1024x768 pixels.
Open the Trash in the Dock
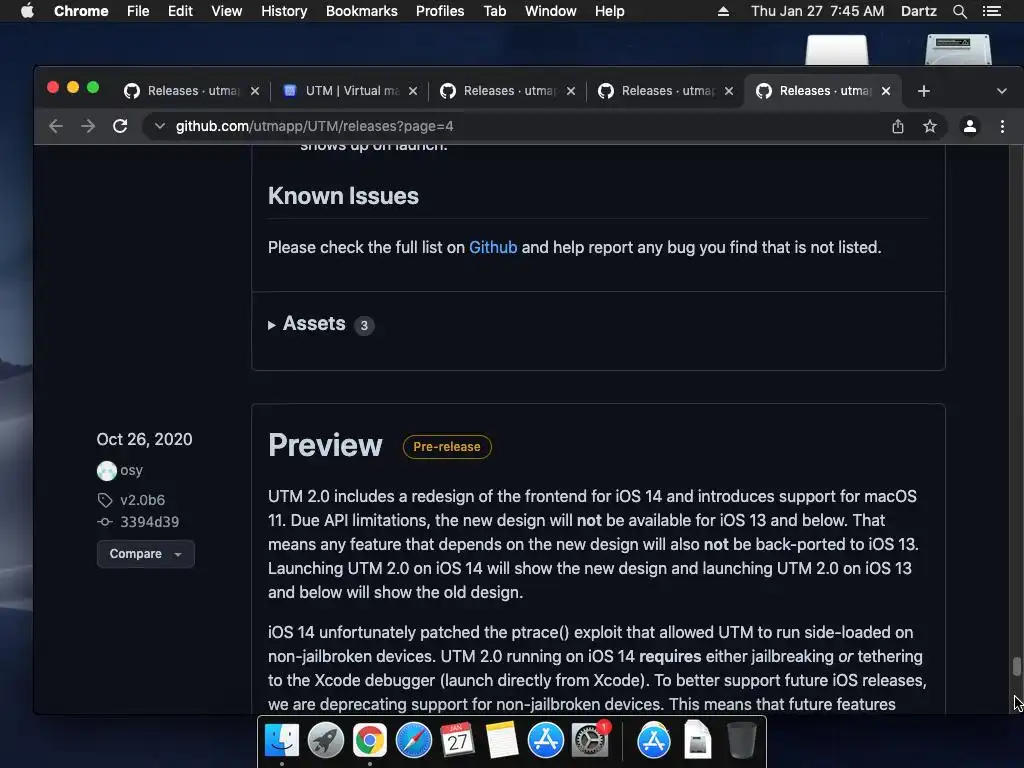coord(741,741)
